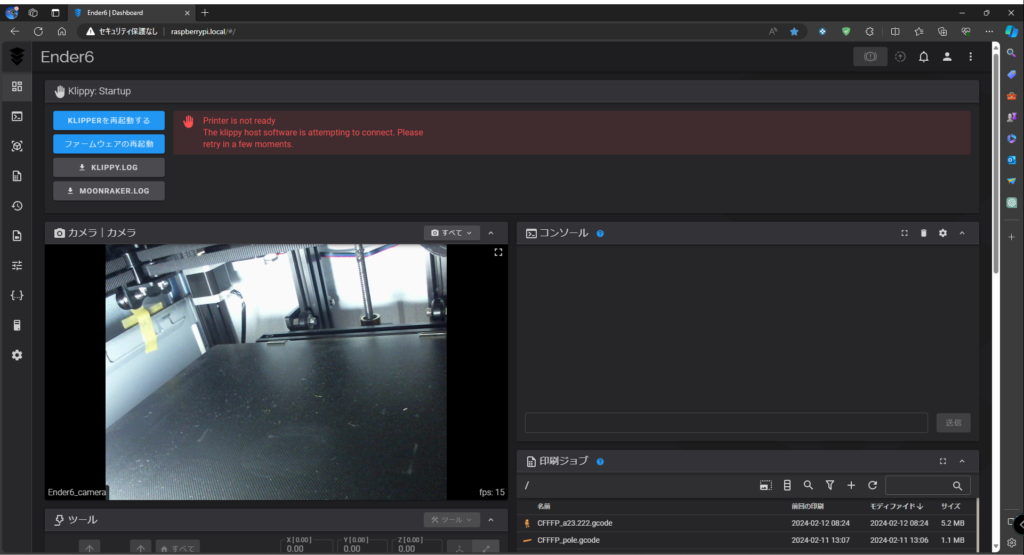Open the three-dot menu in the header
The image size is (1024, 555).
(x=970, y=57)
